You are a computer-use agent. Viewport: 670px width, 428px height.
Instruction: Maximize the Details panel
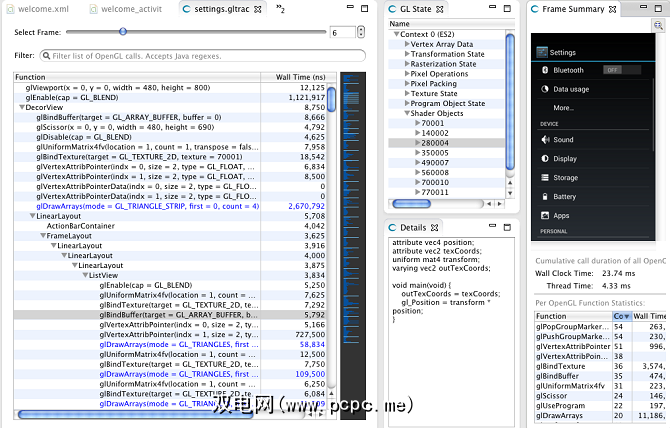[507, 227]
